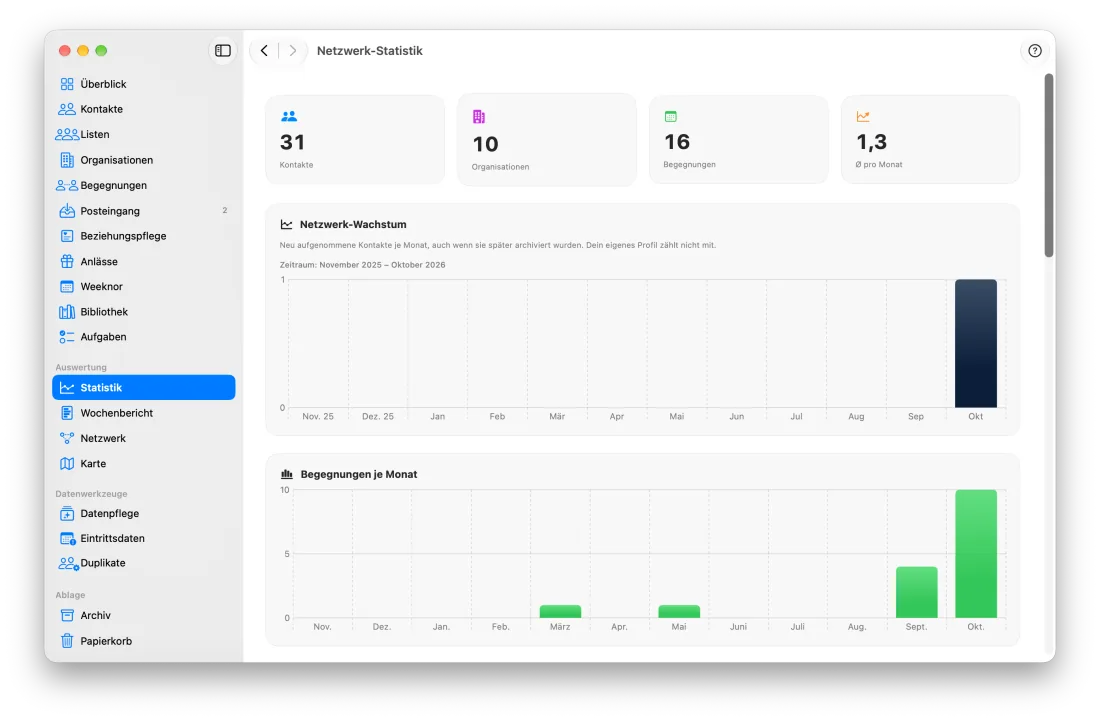Select the Begegnungen icon in sidebar
This screenshot has width=1100, height=721.
click(67, 185)
